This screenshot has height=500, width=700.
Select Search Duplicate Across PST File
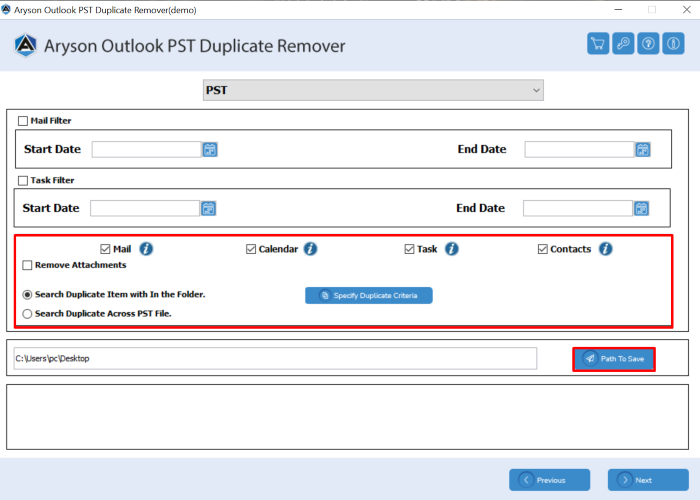click(x=27, y=314)
